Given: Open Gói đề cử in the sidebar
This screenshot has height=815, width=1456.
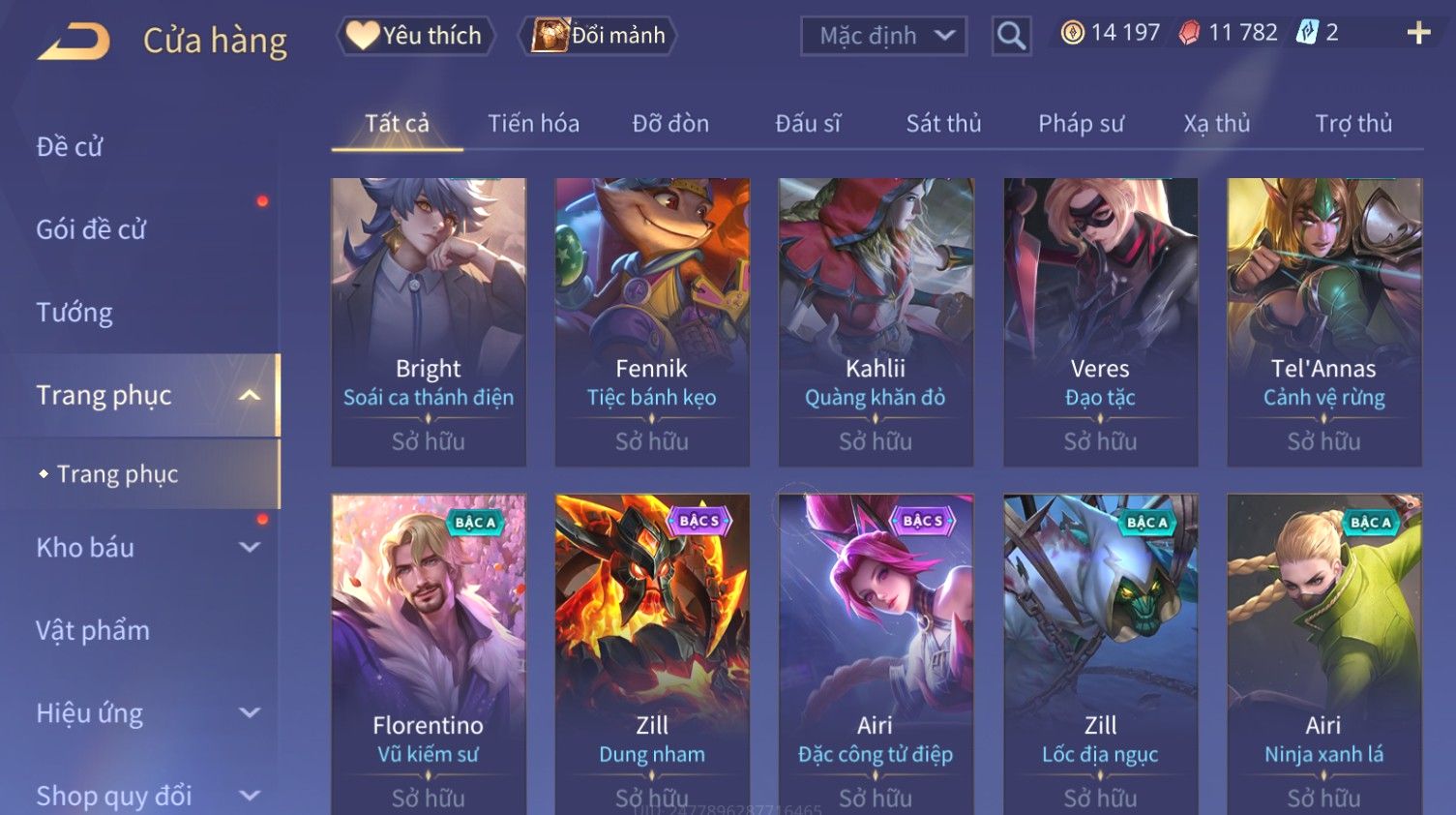Looking at the screenshot, I should pyautogui.click(x=91, y=229).
